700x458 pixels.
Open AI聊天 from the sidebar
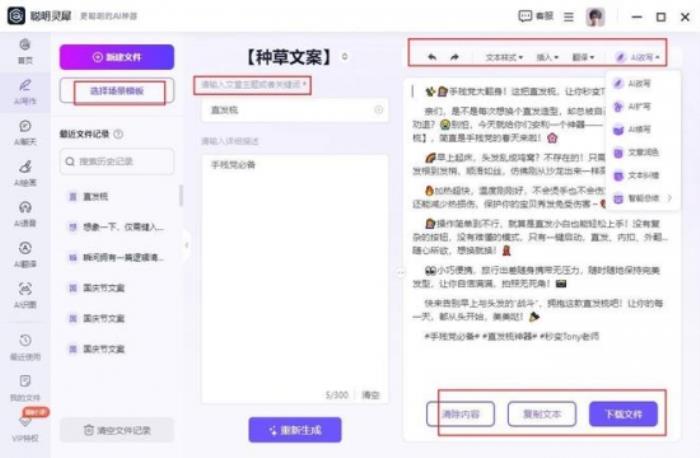click(25, 133)
